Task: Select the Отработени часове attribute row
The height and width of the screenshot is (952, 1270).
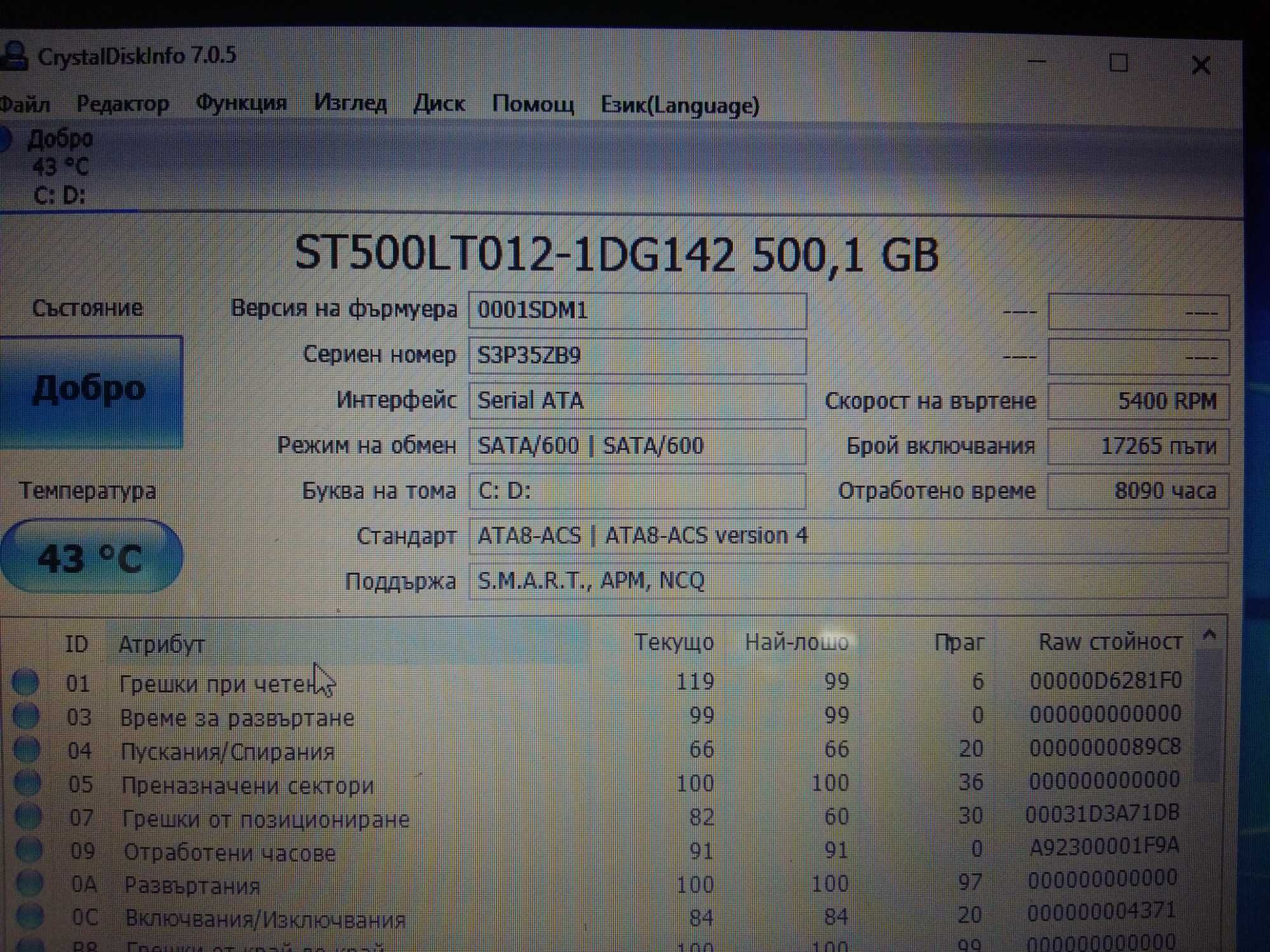Action: click(597, 850)
